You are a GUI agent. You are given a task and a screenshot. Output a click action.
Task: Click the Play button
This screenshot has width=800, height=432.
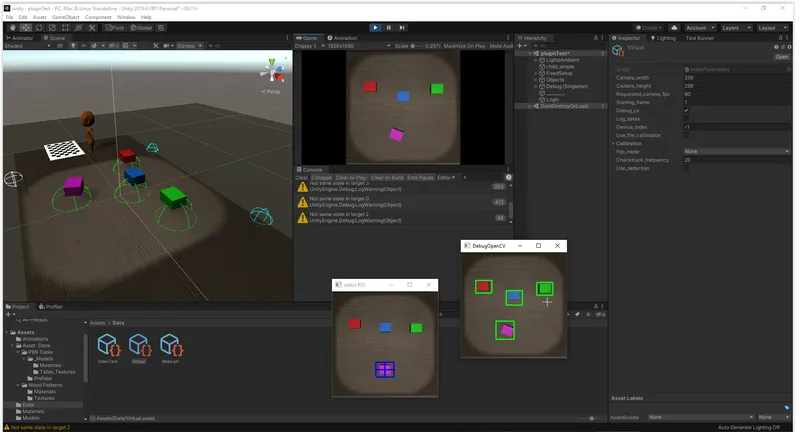point(375,28)
